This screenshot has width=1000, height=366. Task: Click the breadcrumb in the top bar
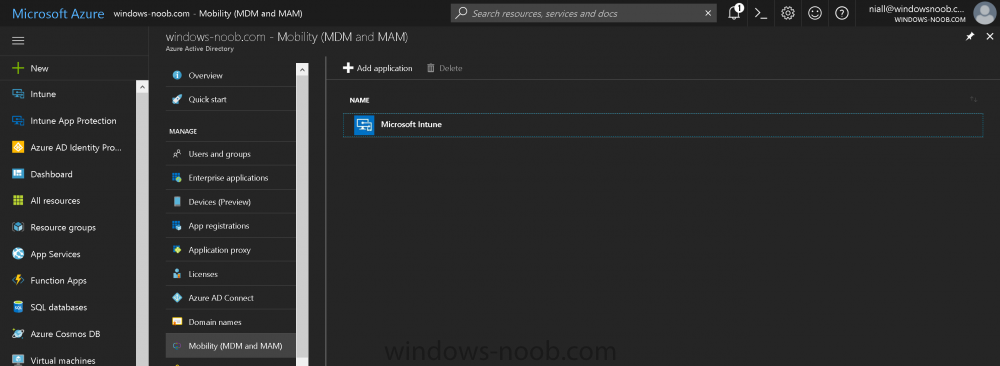[x=208, y=13]
